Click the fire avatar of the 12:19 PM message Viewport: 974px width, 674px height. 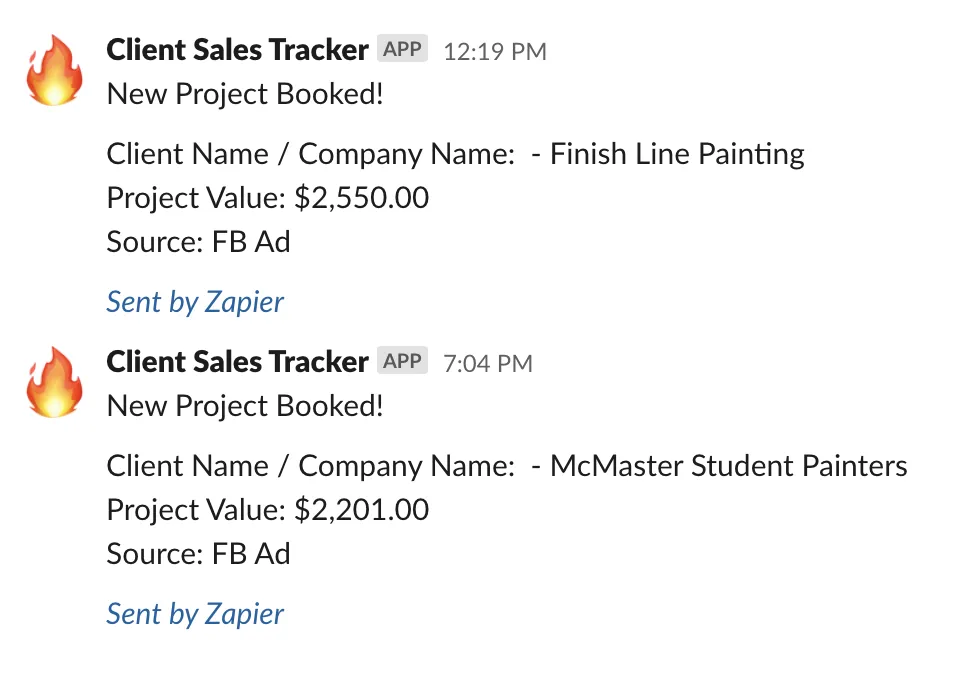click(54, 70)
